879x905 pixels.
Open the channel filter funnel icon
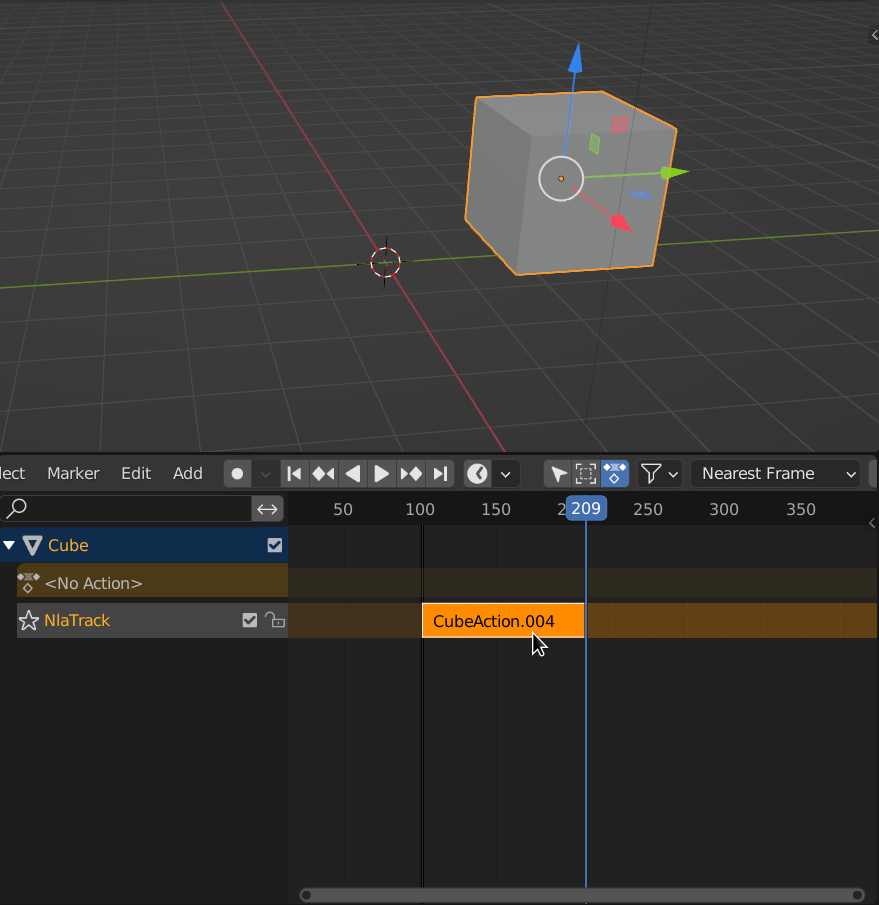tap(652, 473)
